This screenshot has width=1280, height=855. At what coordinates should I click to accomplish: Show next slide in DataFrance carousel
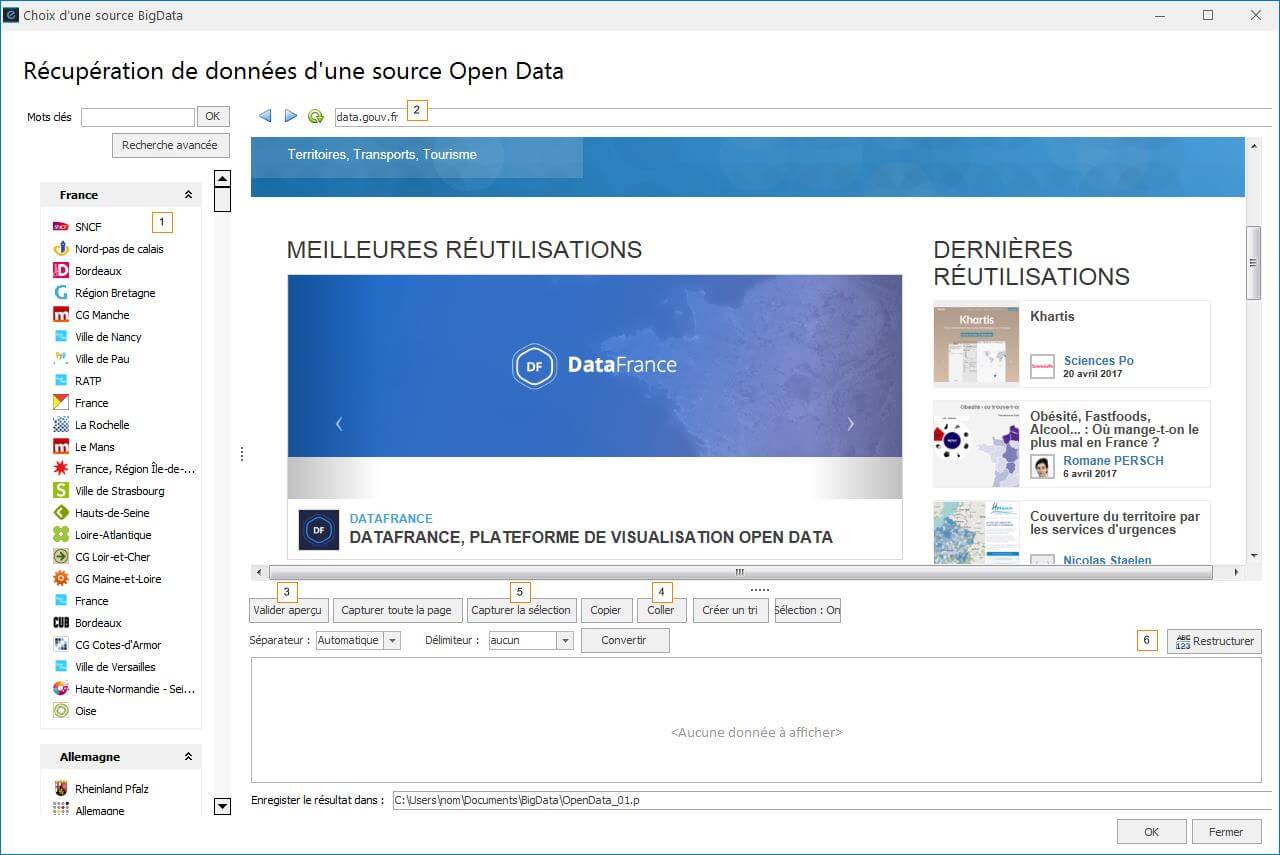[x=851, y=424]
